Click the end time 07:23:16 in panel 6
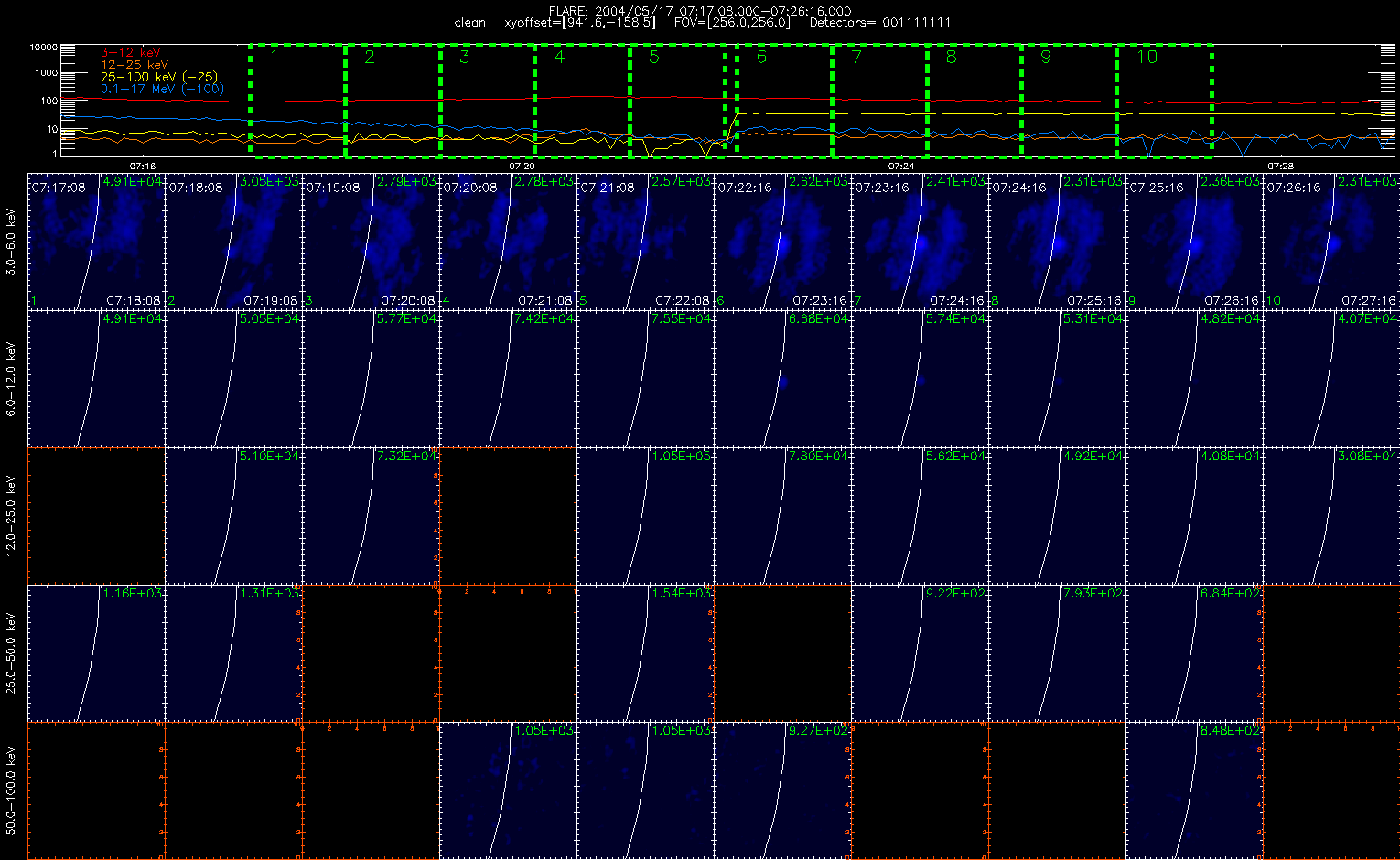Viewport: 1400px width, 860px height. pyautogui.click(x=820, y=300)
